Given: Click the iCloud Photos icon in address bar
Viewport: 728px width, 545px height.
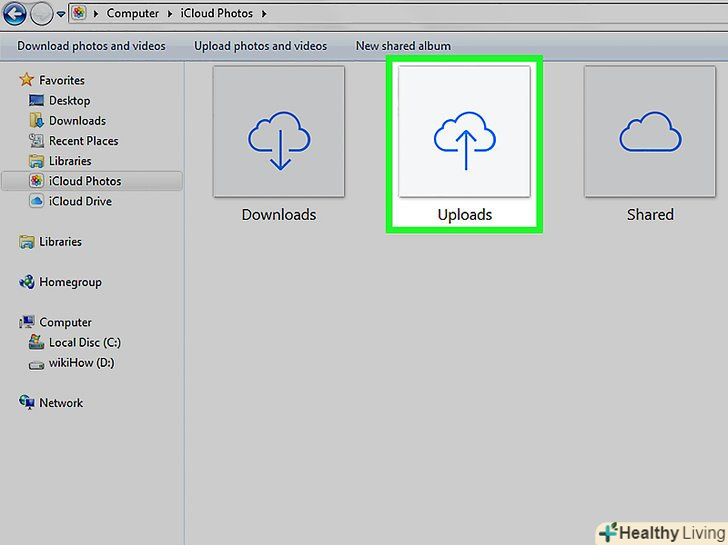Looking at the screenshot, I should point(78,13).
